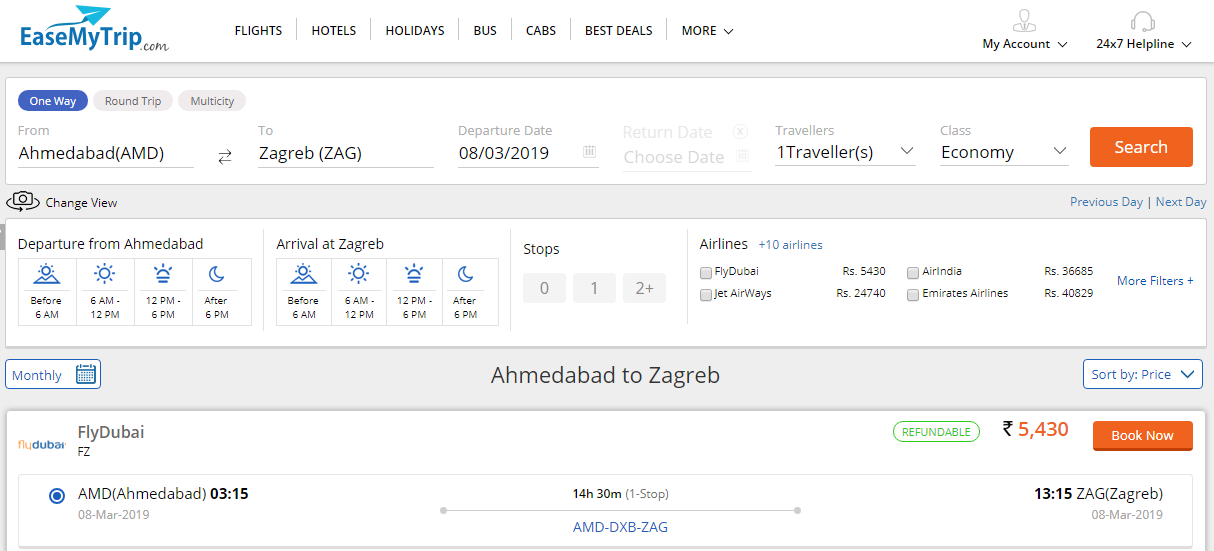Check the FlyDubai airline filter
Screen dimensions: 1214x551
pos(707,272)
